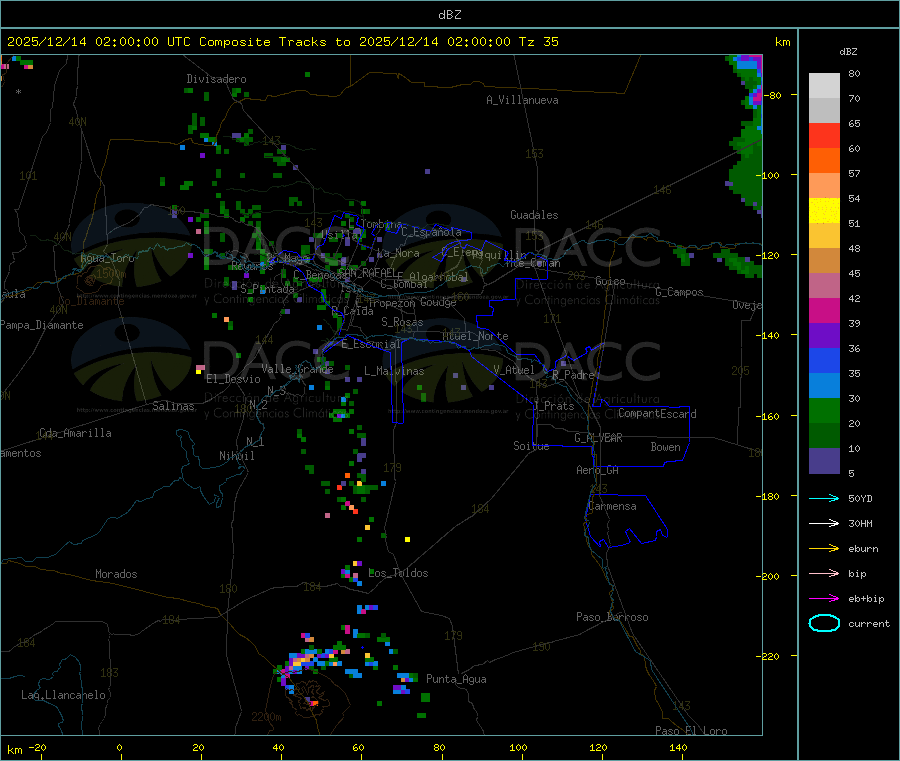
Task: Click the V_Atuel label
Action: click(514, 370)
